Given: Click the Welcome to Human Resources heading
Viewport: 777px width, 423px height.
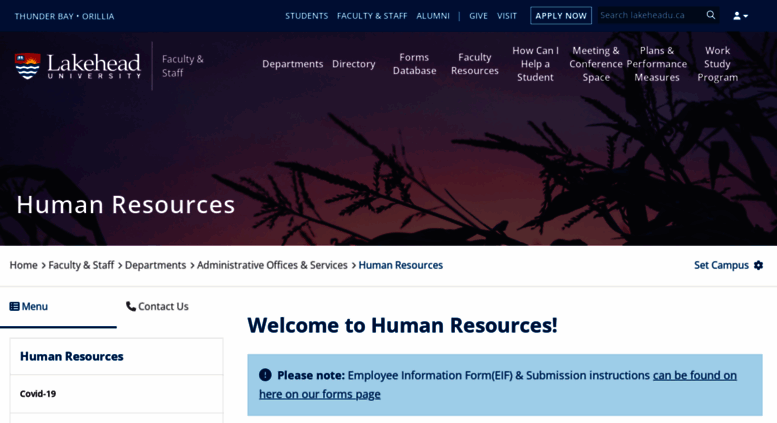Looking at the screenshot, I should (402, 325).
